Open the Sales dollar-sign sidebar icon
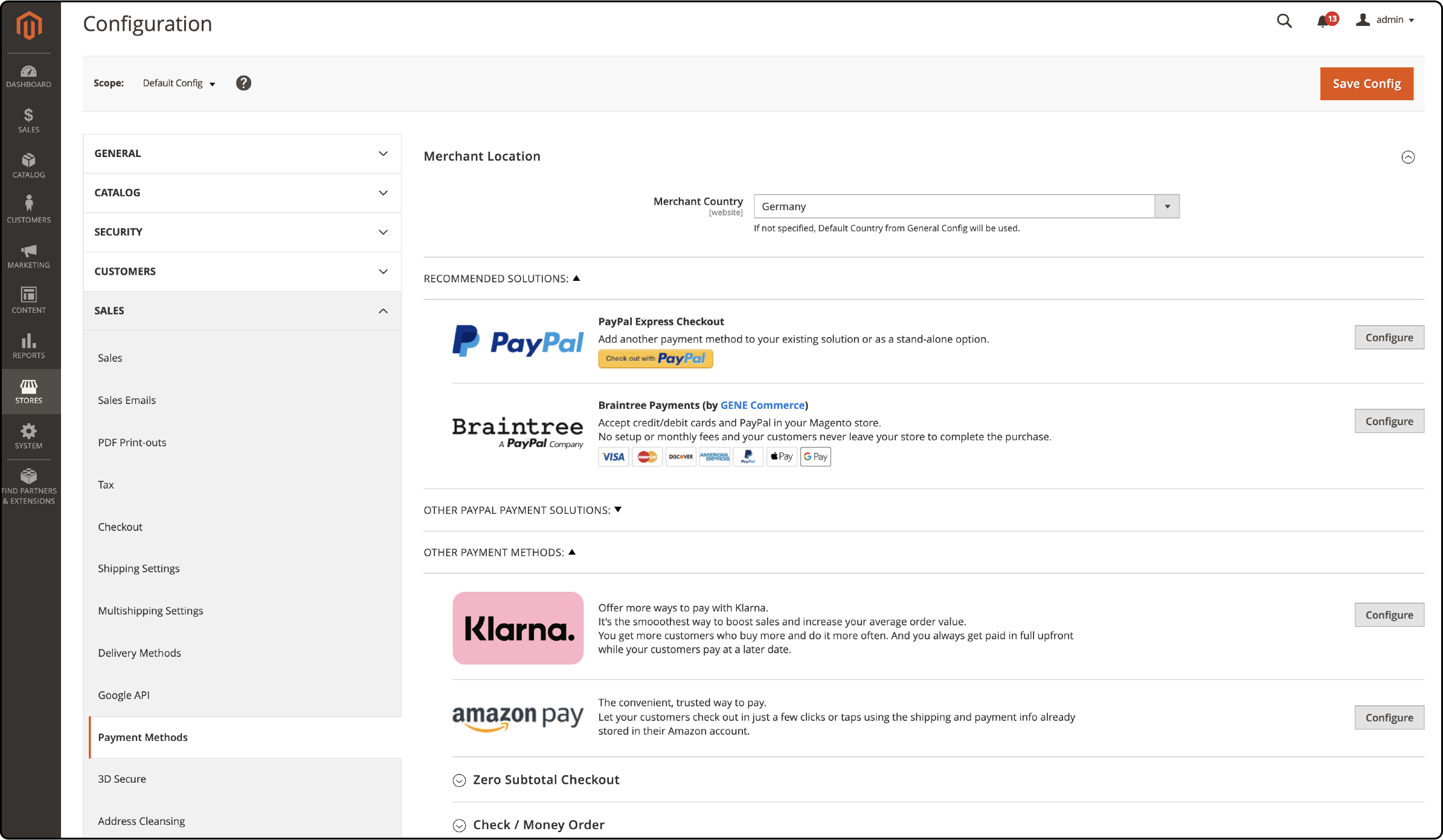This screenshot has height=840, width=1443. point(29,121)
